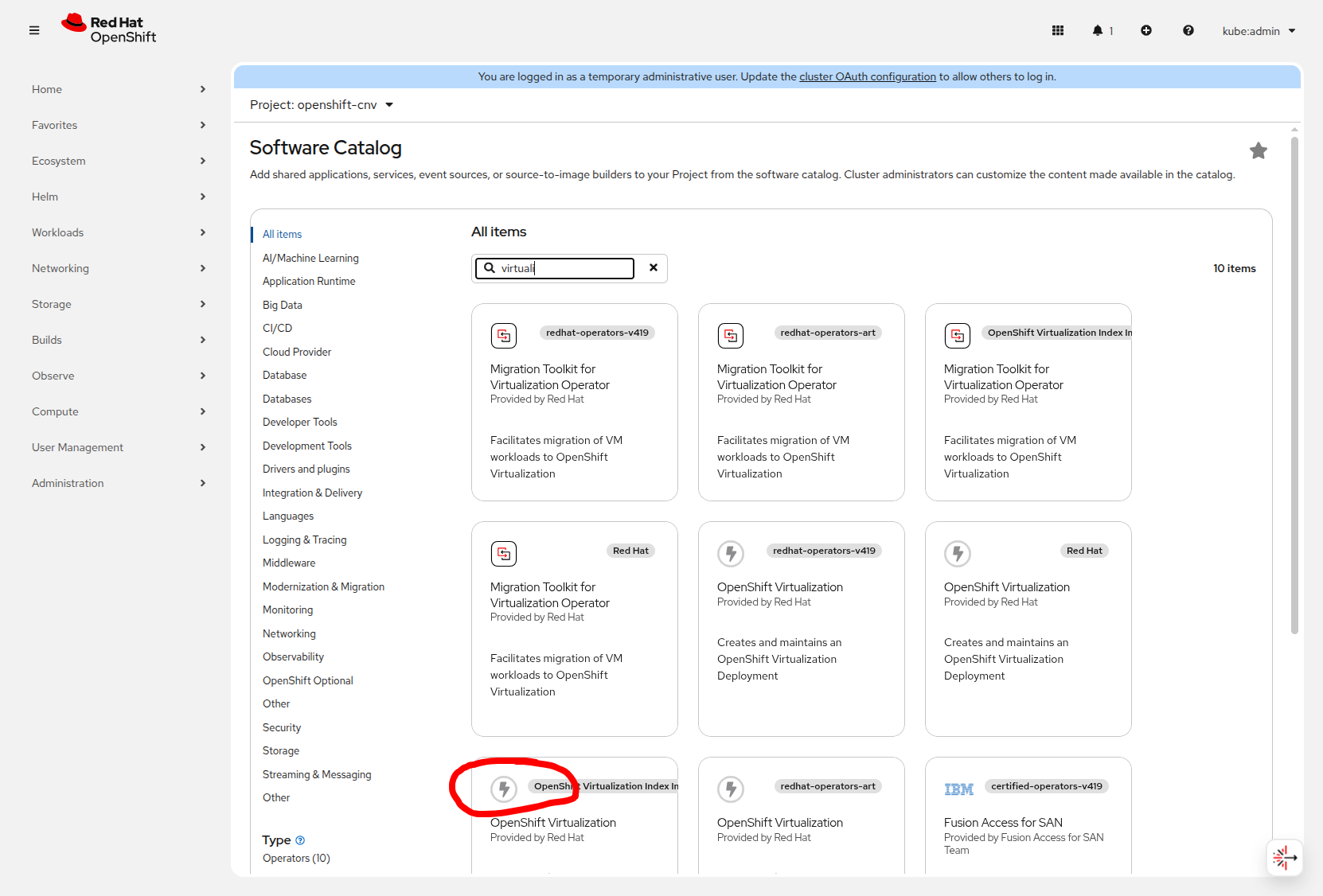Follow the cluster OAuth configuration link
The height and width of the screenshot is (896, 1323).
[868, 76]
